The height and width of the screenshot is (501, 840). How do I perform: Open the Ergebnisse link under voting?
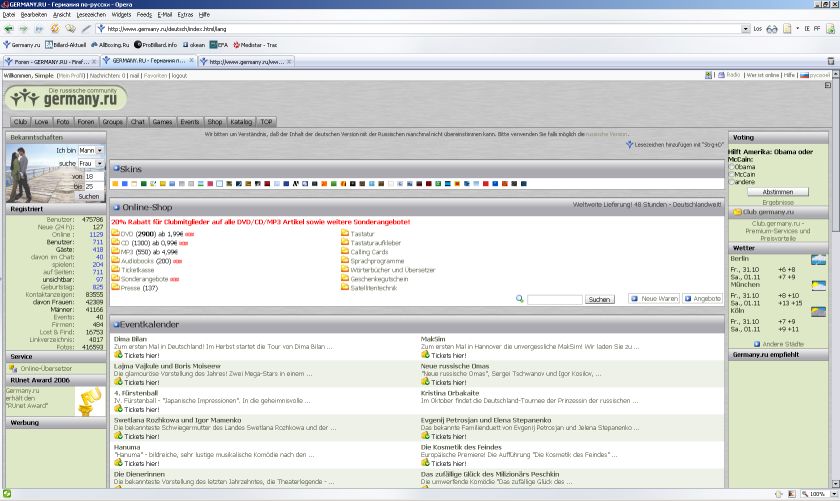point(778,203)
